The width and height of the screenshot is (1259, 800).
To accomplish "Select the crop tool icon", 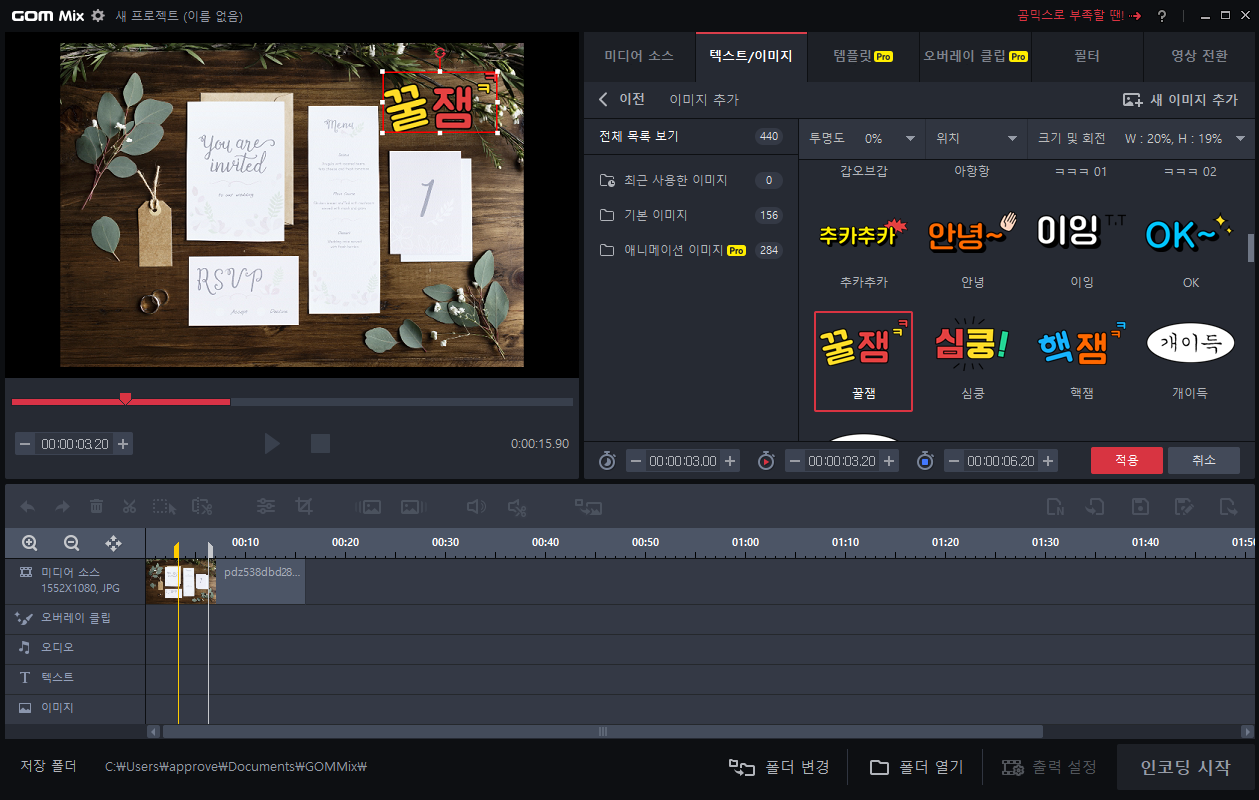I will point(304,507).
